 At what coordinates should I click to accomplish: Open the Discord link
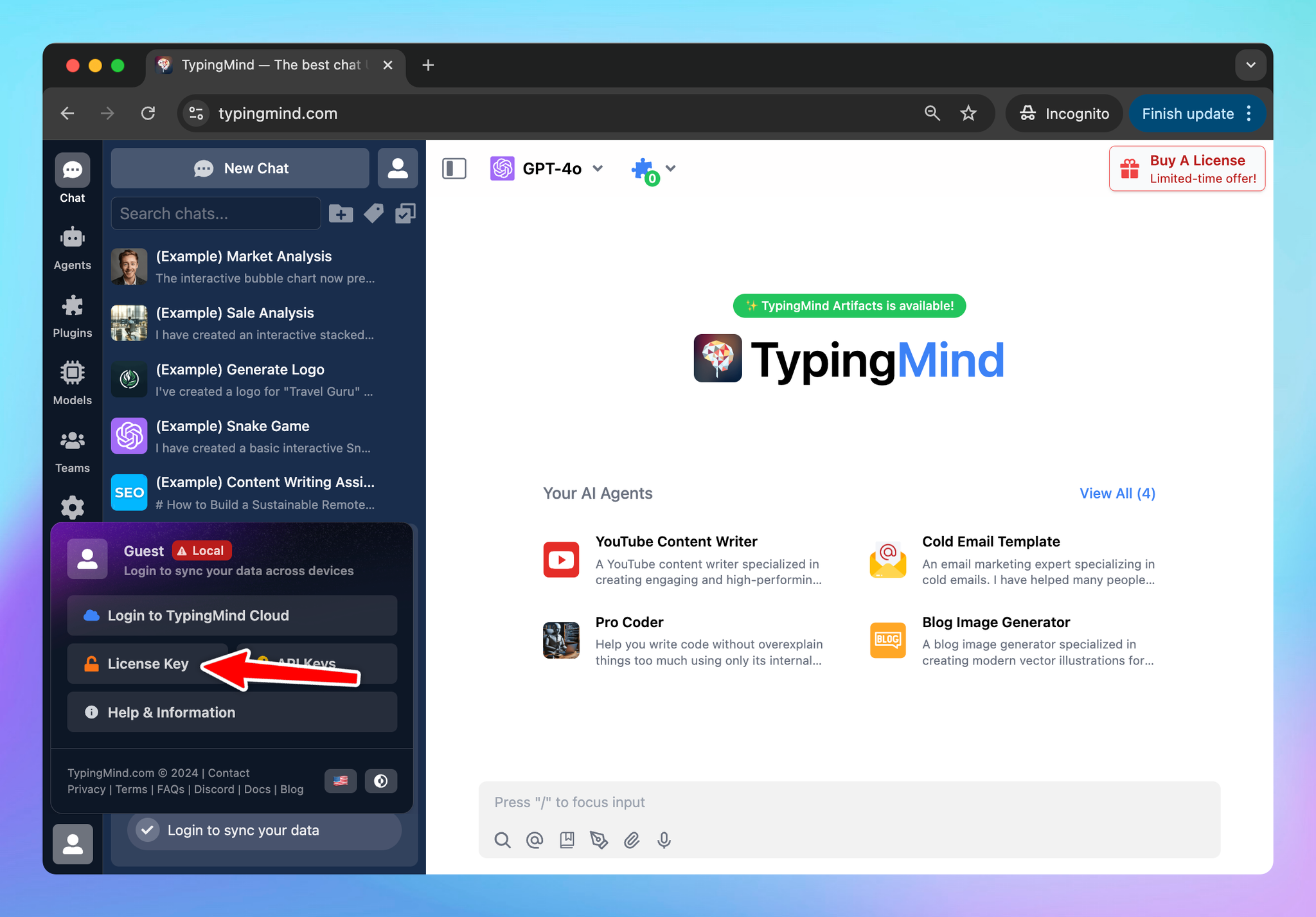[215, 789]
